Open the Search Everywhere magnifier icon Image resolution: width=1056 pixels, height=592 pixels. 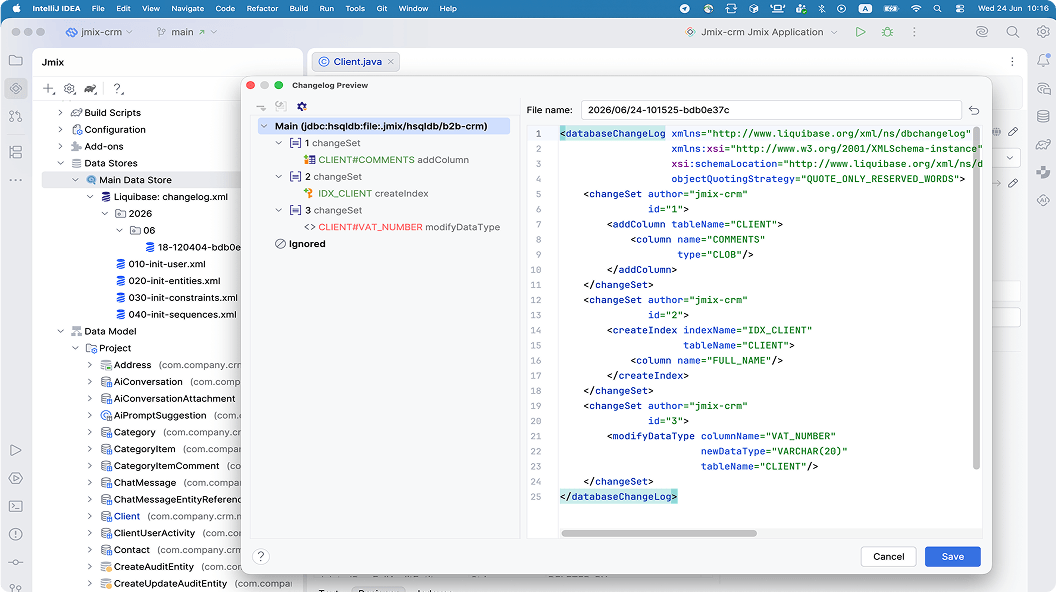[1012, 32]
